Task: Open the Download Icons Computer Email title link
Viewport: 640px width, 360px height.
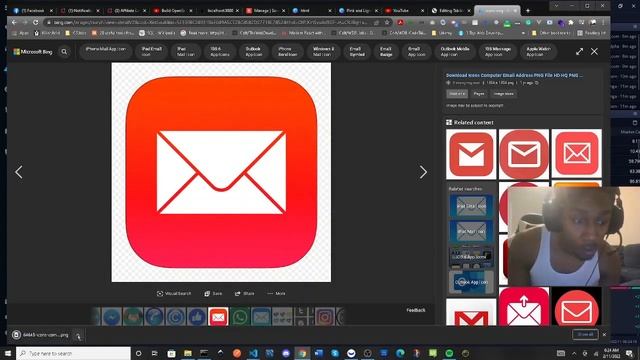Action: click(514, 75)
